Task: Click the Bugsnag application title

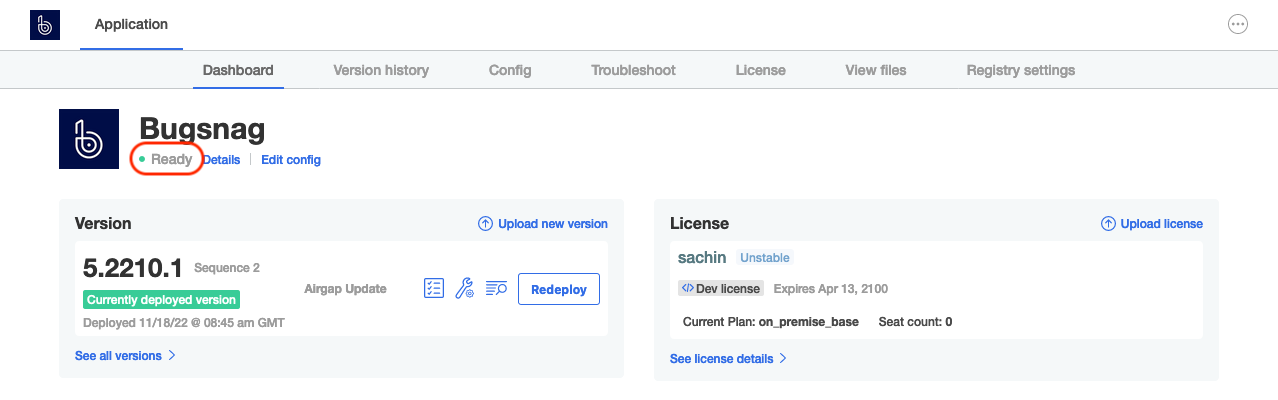Action: [201, 129]
